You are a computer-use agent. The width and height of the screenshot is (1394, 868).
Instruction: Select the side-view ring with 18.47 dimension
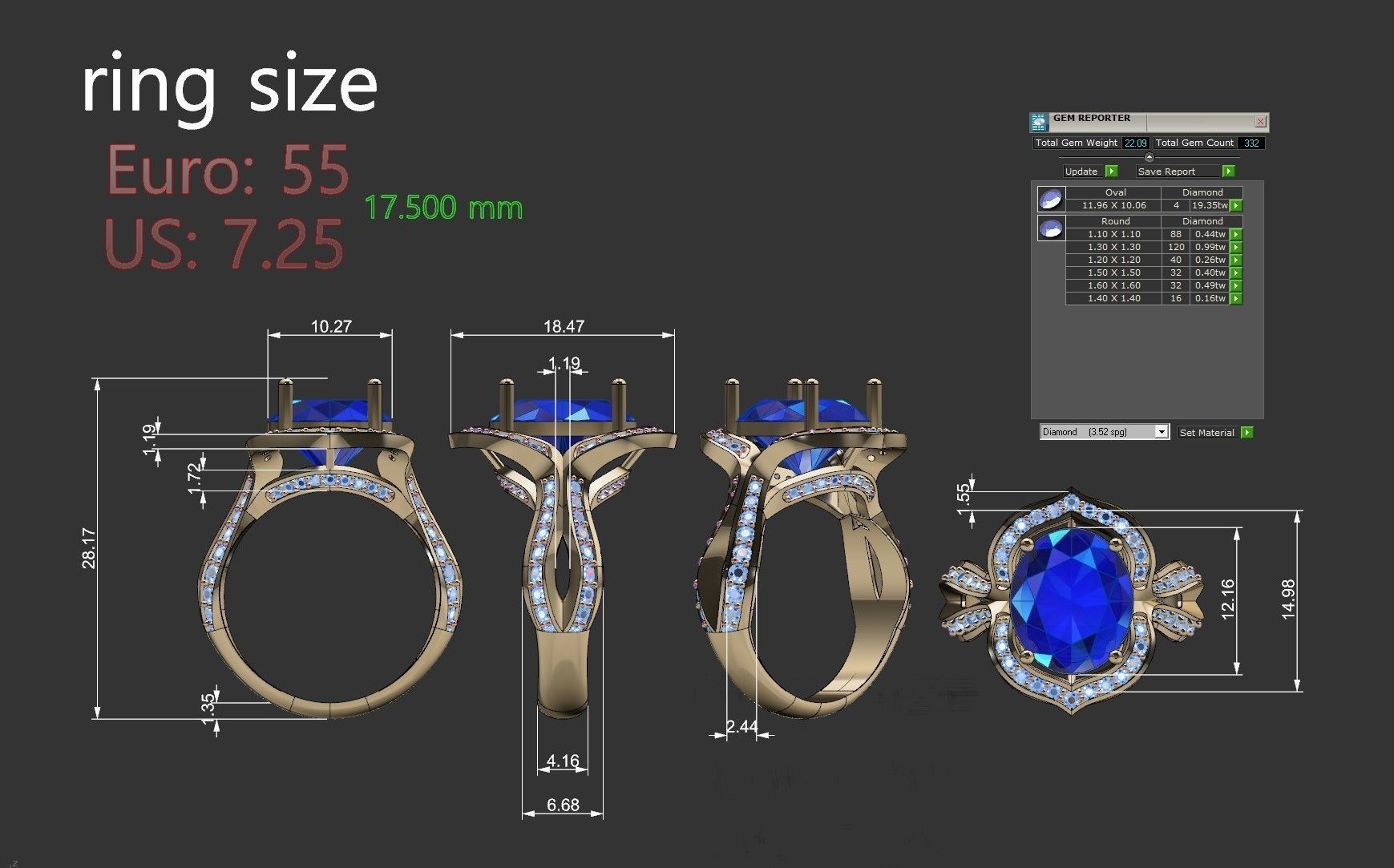[563, 547]
